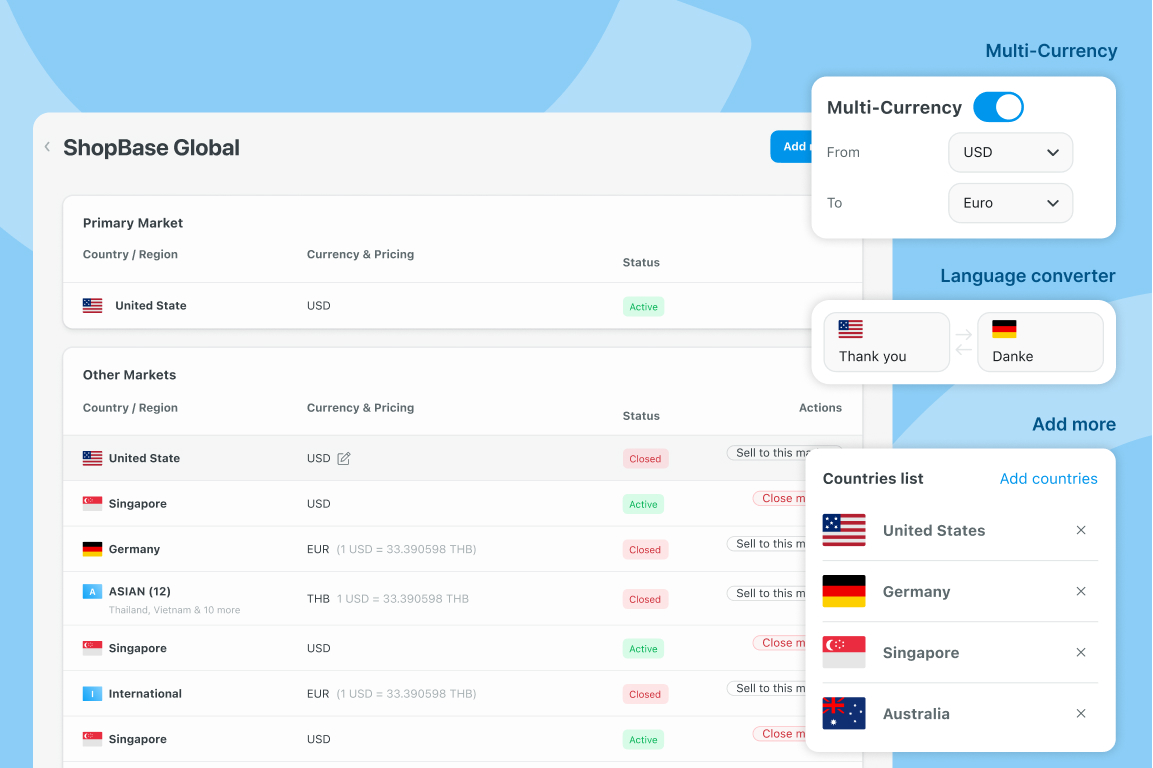Click the Danke German language box
Screen dimensions: 1153x768
pos(1040,342)
